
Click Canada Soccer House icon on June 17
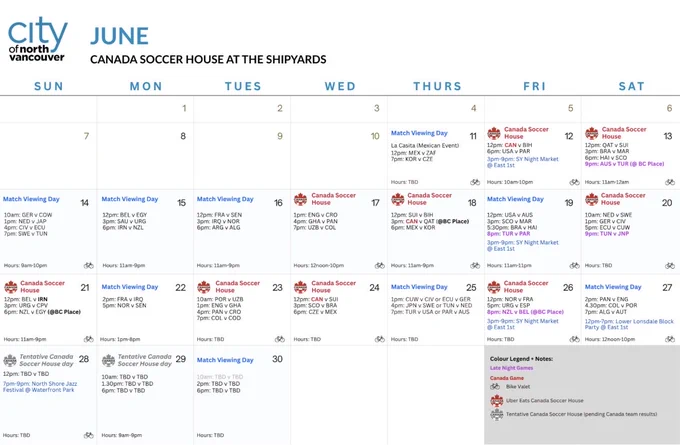point(301,200)
